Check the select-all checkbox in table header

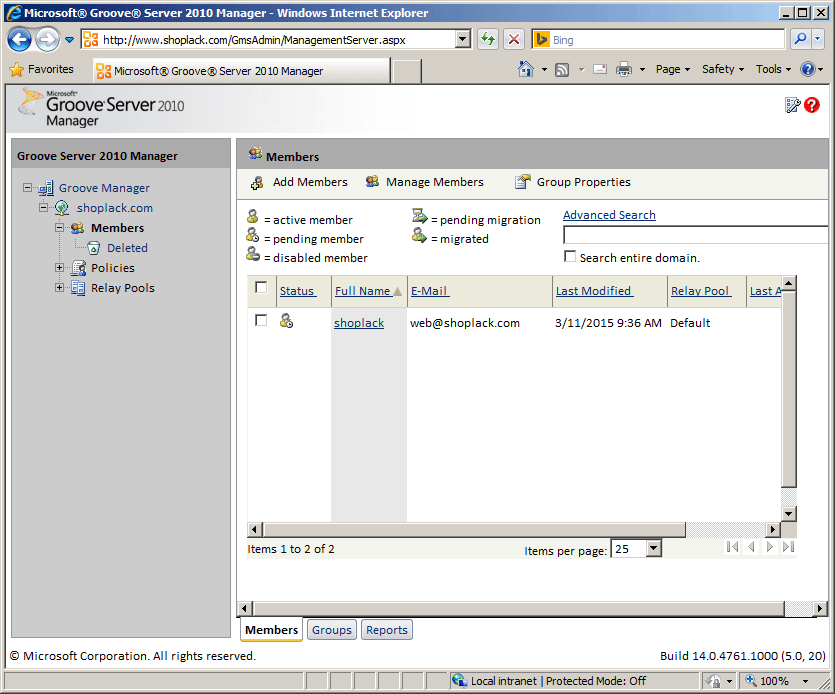tap(261, 288)
